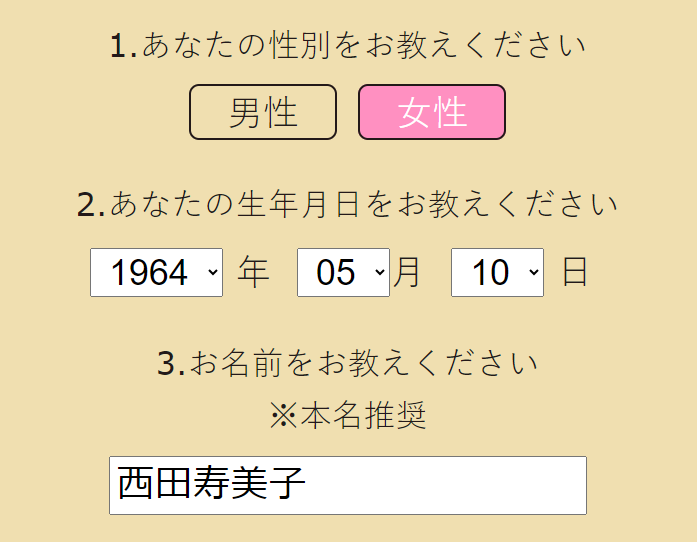Screen dimensions: 697x542
Task: Click the gender question heading あなたの性別をお教えください
Action: (364, 46)
